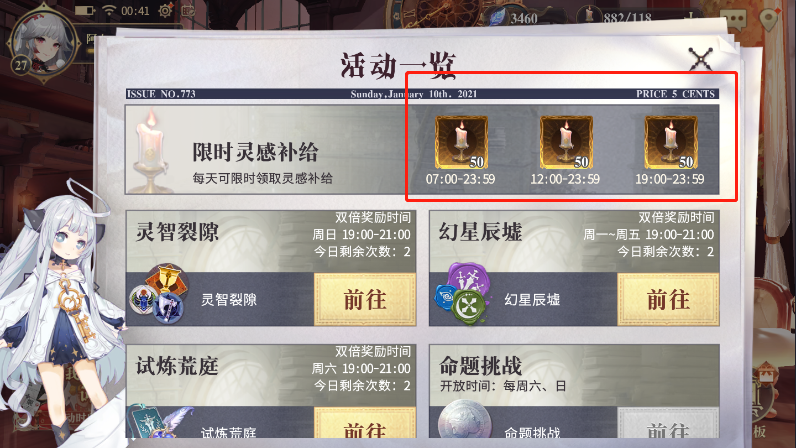
Task: Open the map location pin icon
Action: [770, 19]
